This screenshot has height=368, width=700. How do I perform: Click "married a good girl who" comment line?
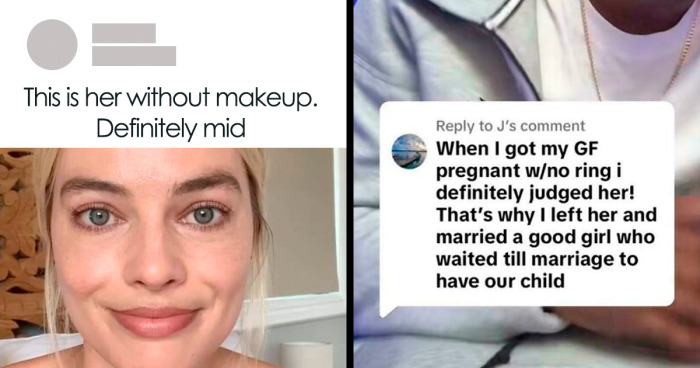click(x=545, y=237)
